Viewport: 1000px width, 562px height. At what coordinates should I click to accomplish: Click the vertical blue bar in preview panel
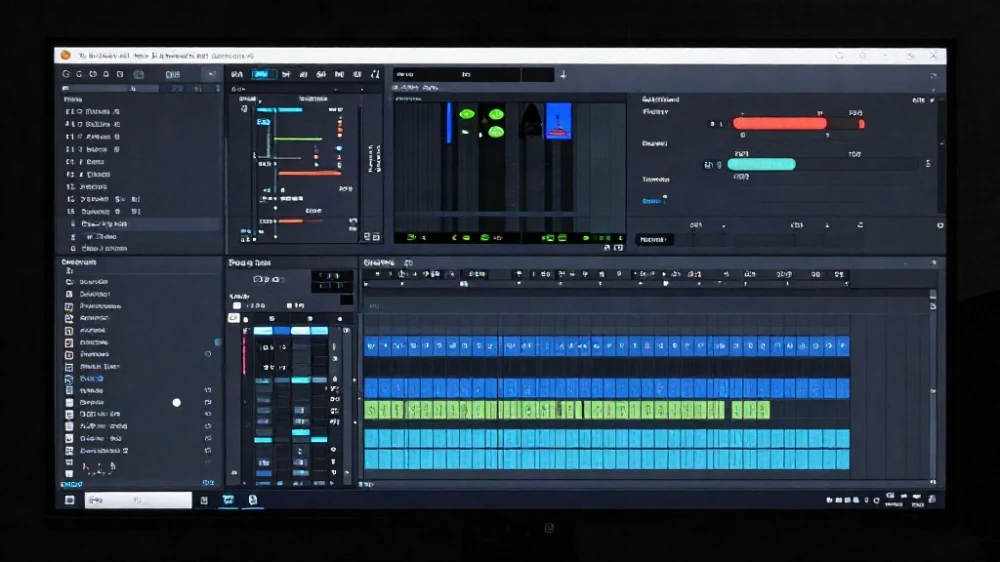click(x=449, y=122)
